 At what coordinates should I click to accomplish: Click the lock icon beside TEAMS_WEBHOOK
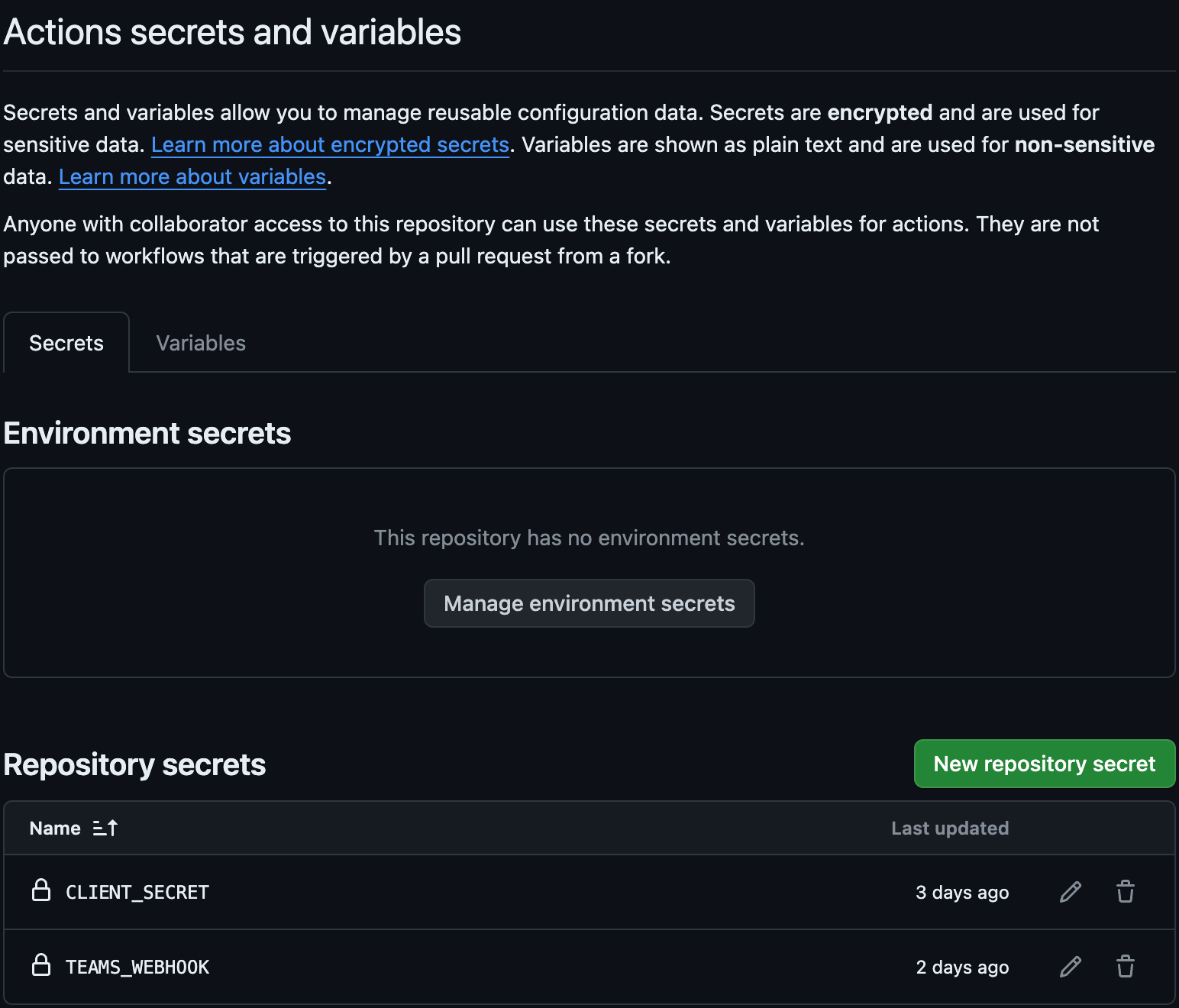pos(41,965)
